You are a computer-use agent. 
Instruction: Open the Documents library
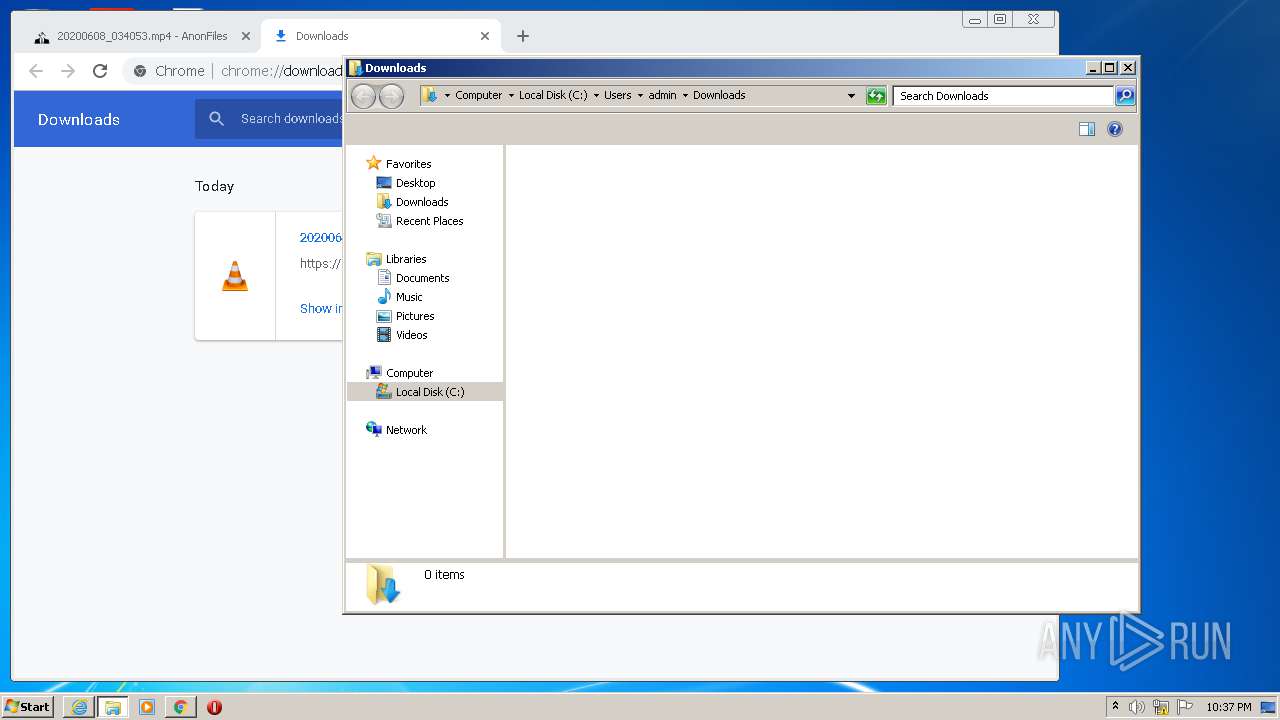pyautogui.click(x=422, y=278)
